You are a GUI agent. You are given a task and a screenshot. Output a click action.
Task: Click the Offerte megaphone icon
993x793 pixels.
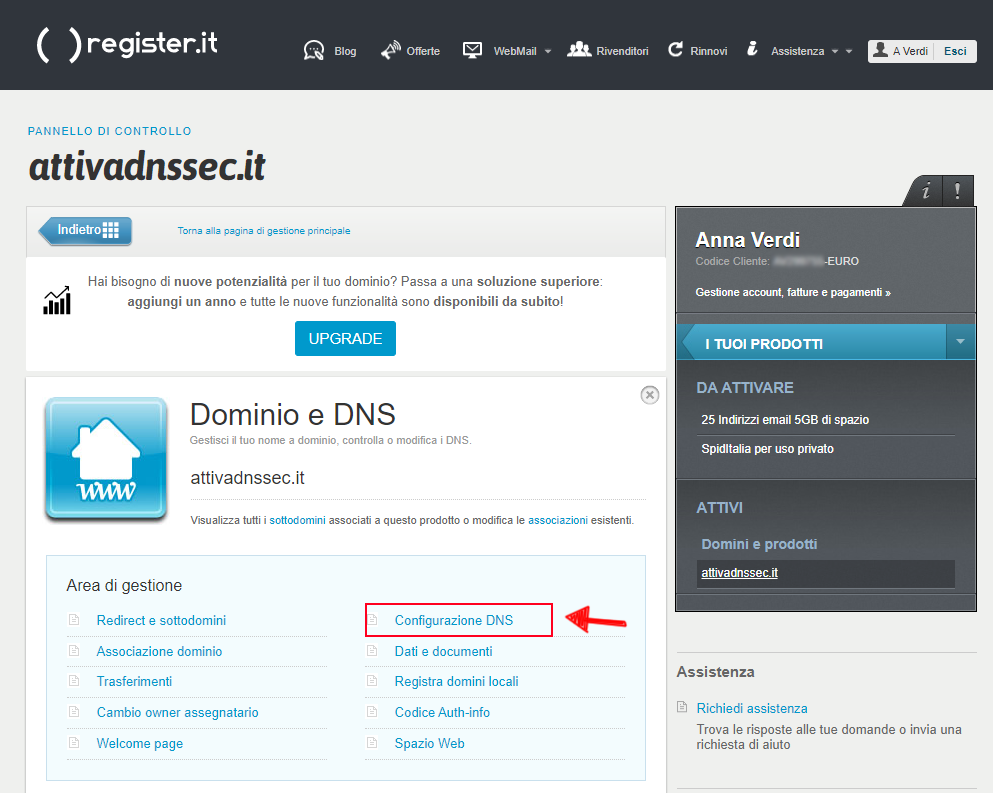pyautogui.click(x=390, y=50)
